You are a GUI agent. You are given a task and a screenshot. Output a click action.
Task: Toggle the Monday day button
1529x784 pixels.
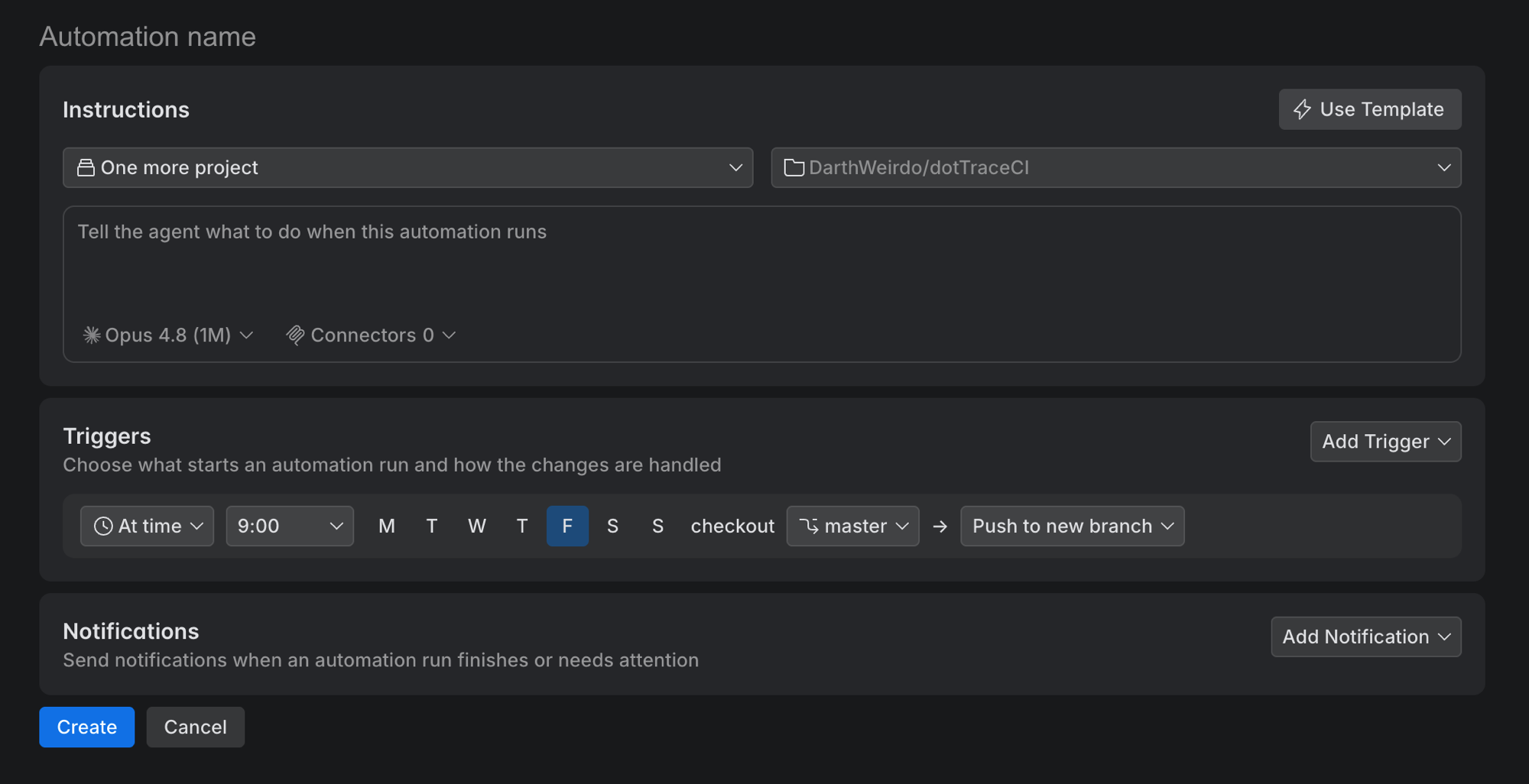click(387, 526)
